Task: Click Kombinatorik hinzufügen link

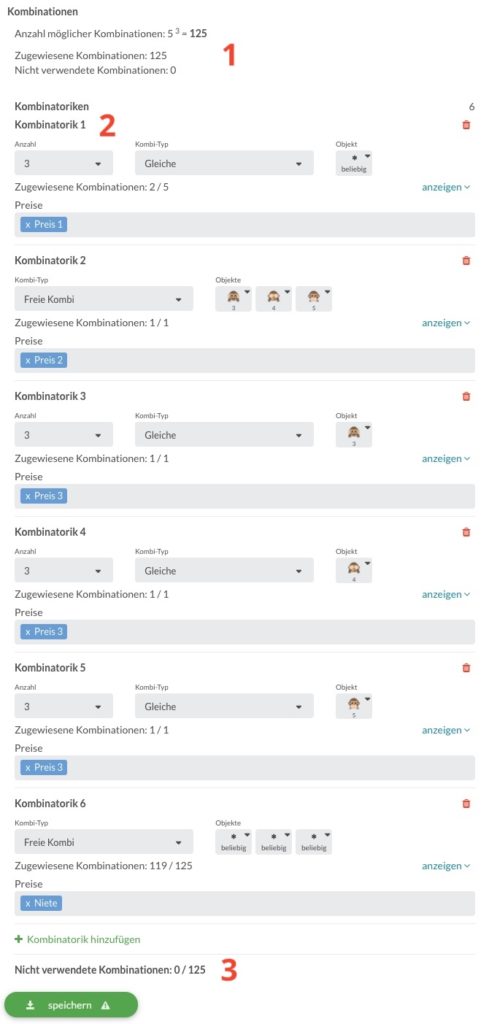Action: pos(78,940)
